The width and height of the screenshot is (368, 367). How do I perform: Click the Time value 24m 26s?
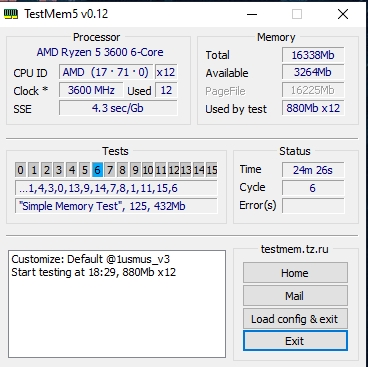point(313,170)
